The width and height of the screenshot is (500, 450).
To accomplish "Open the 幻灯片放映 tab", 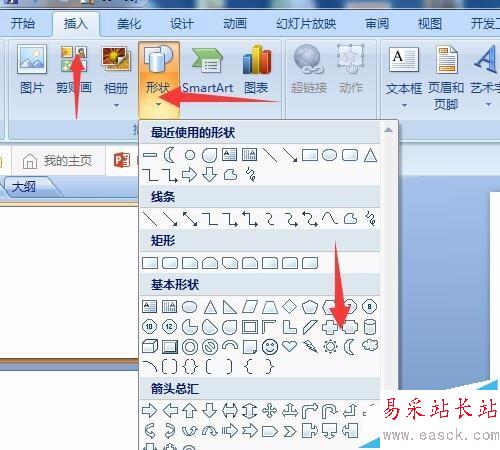I will 306,24.
